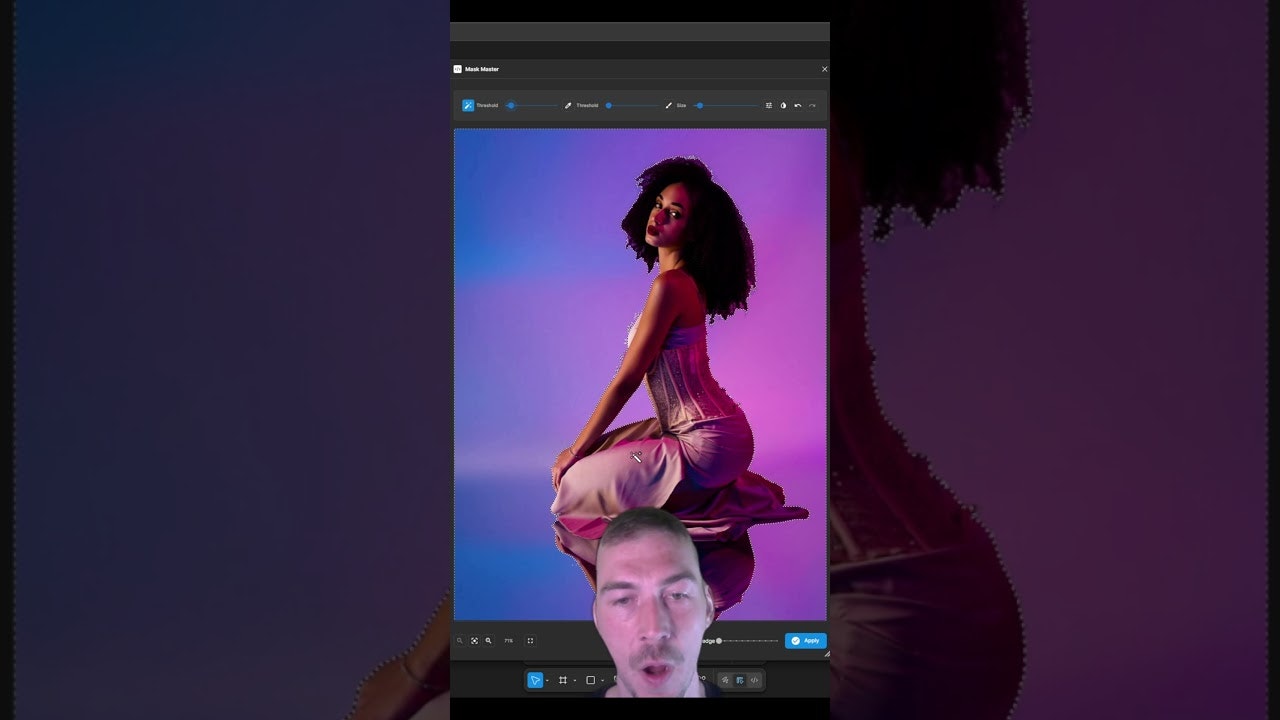The image size is (1280, 720).
Task: Select the eyedropper tool
Action: (x=568, y=105)
